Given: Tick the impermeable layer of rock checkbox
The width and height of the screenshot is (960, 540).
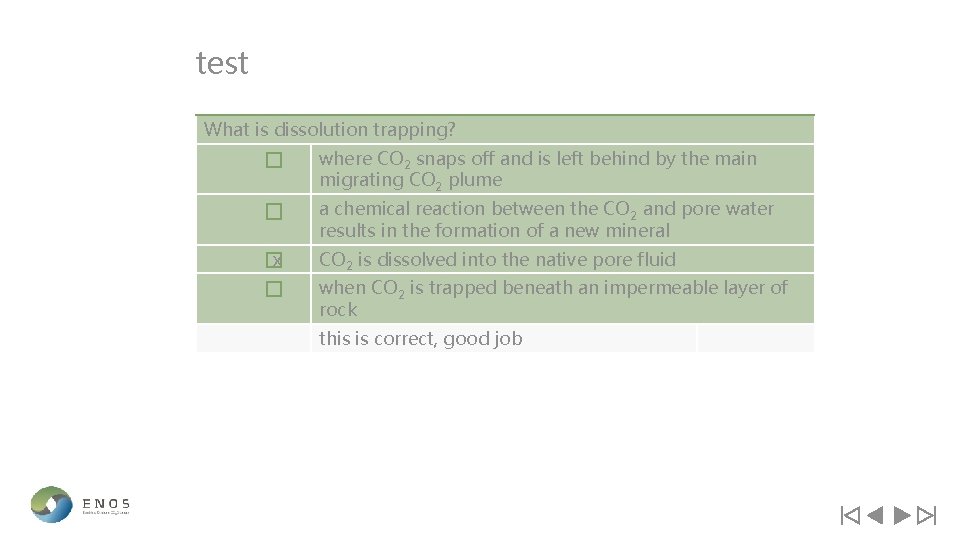Looking at the screenshot, I should coord(274,289).
